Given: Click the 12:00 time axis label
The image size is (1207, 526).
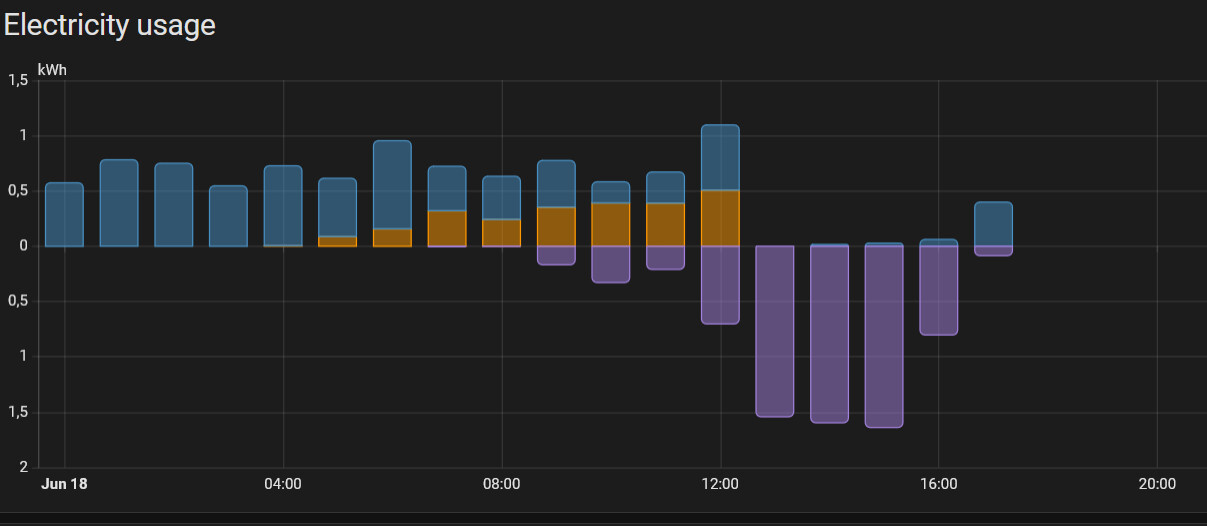Looking at the screenshot, I should [720, 484].
